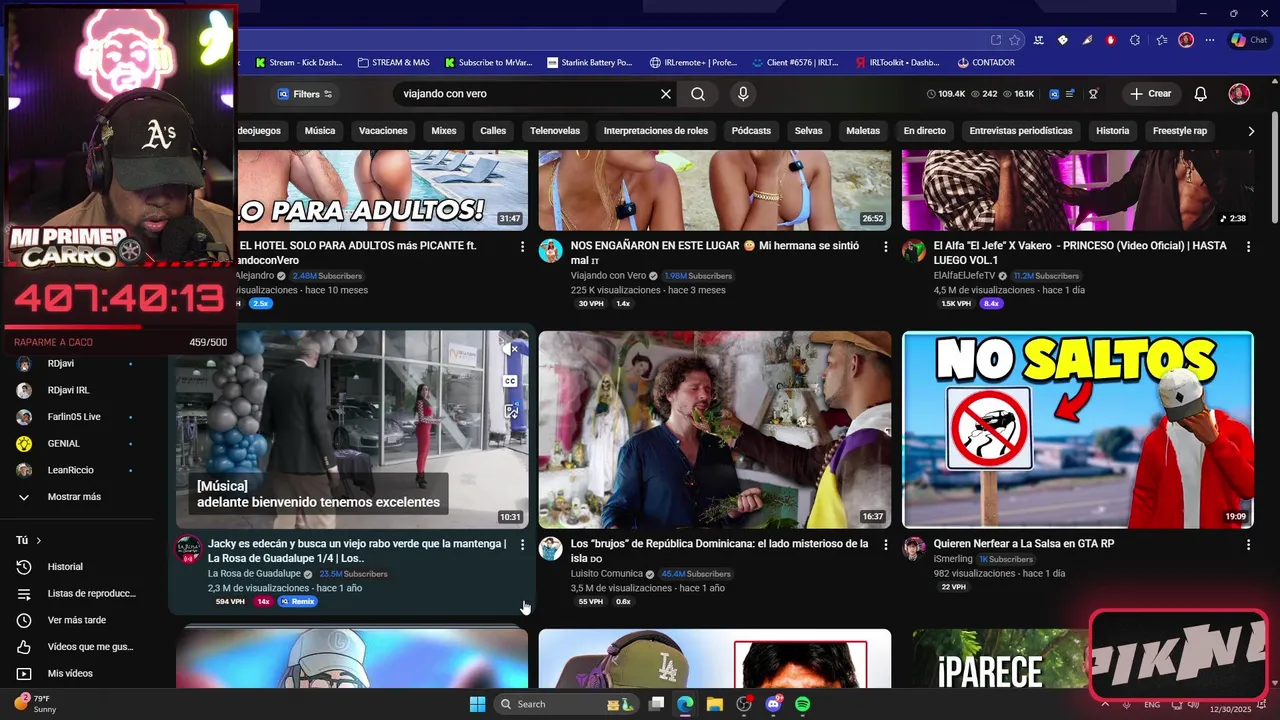This screenshot has width=1280, height=720.
Task: Select the En directo category chip
Action: (x=924, y=131)
